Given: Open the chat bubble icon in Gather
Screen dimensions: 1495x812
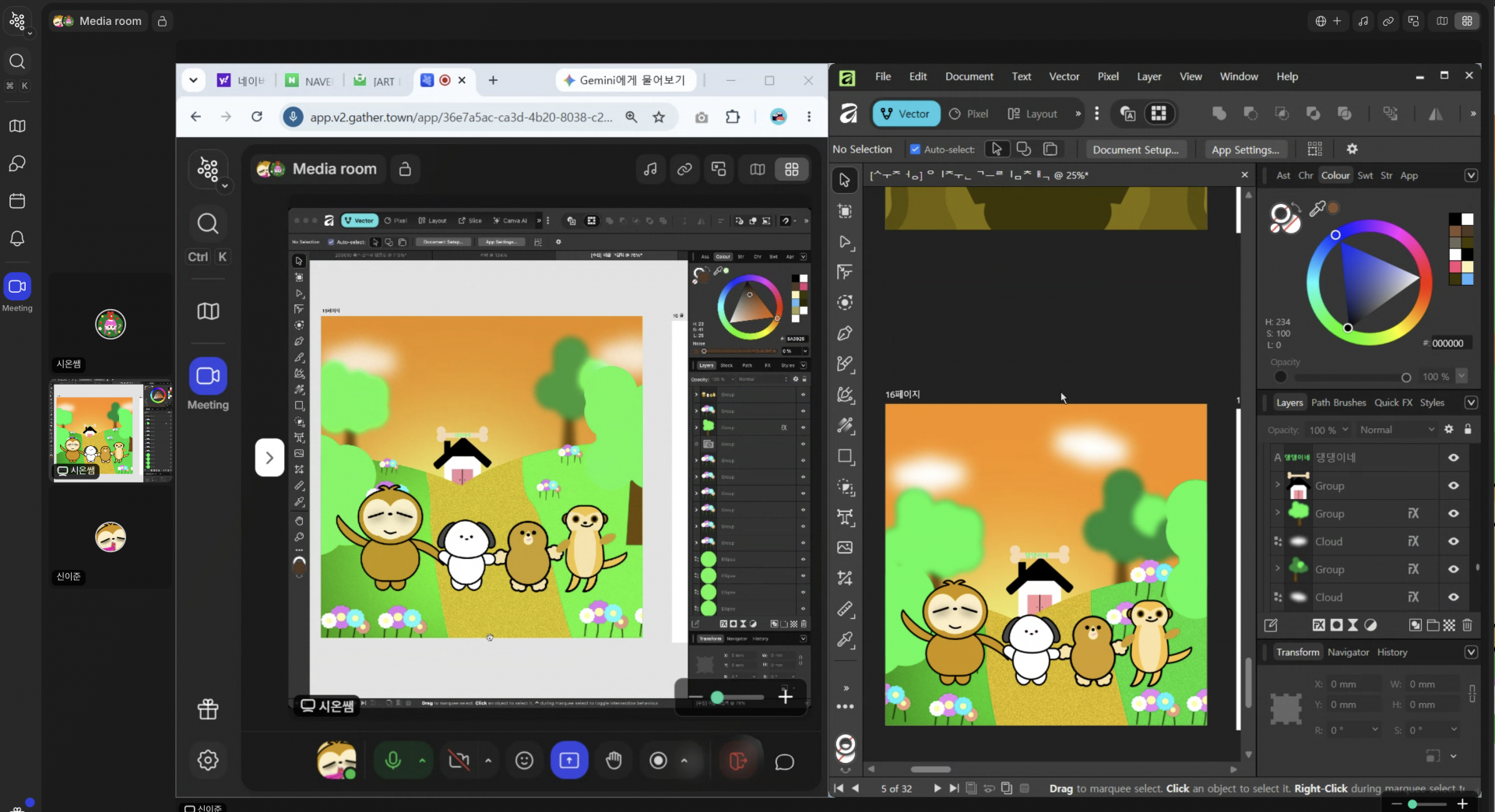Looking at the screenshot, I should click(x=785, y=761).
